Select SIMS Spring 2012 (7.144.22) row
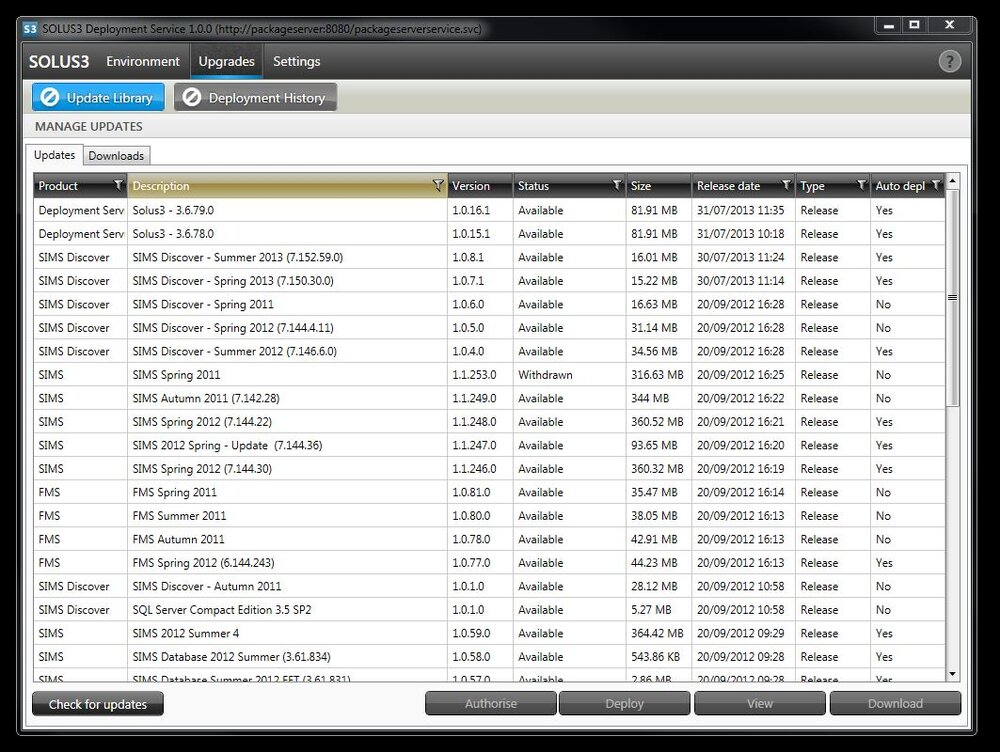 coord(489,422)
